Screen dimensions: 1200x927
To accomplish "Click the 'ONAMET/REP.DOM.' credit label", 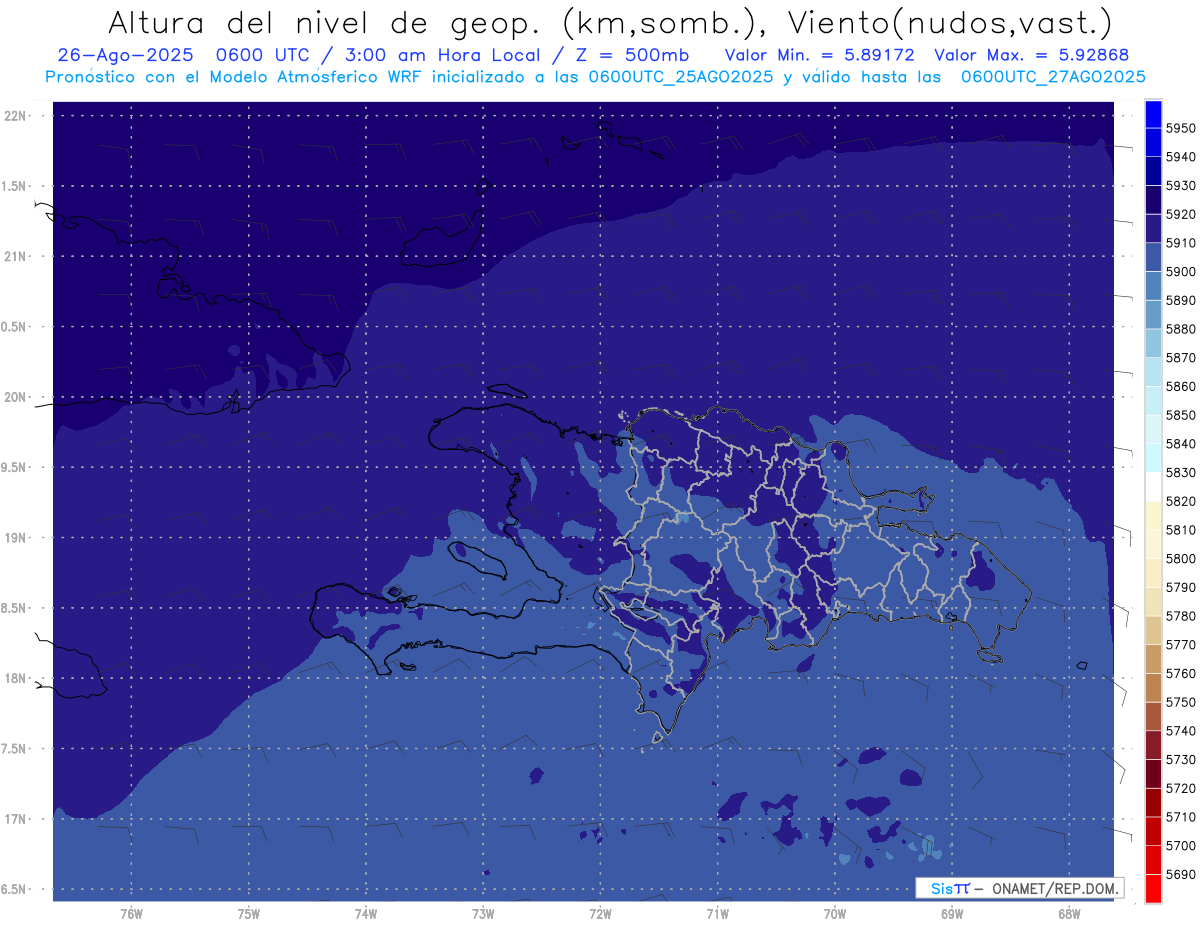I will coord(1056,888).
